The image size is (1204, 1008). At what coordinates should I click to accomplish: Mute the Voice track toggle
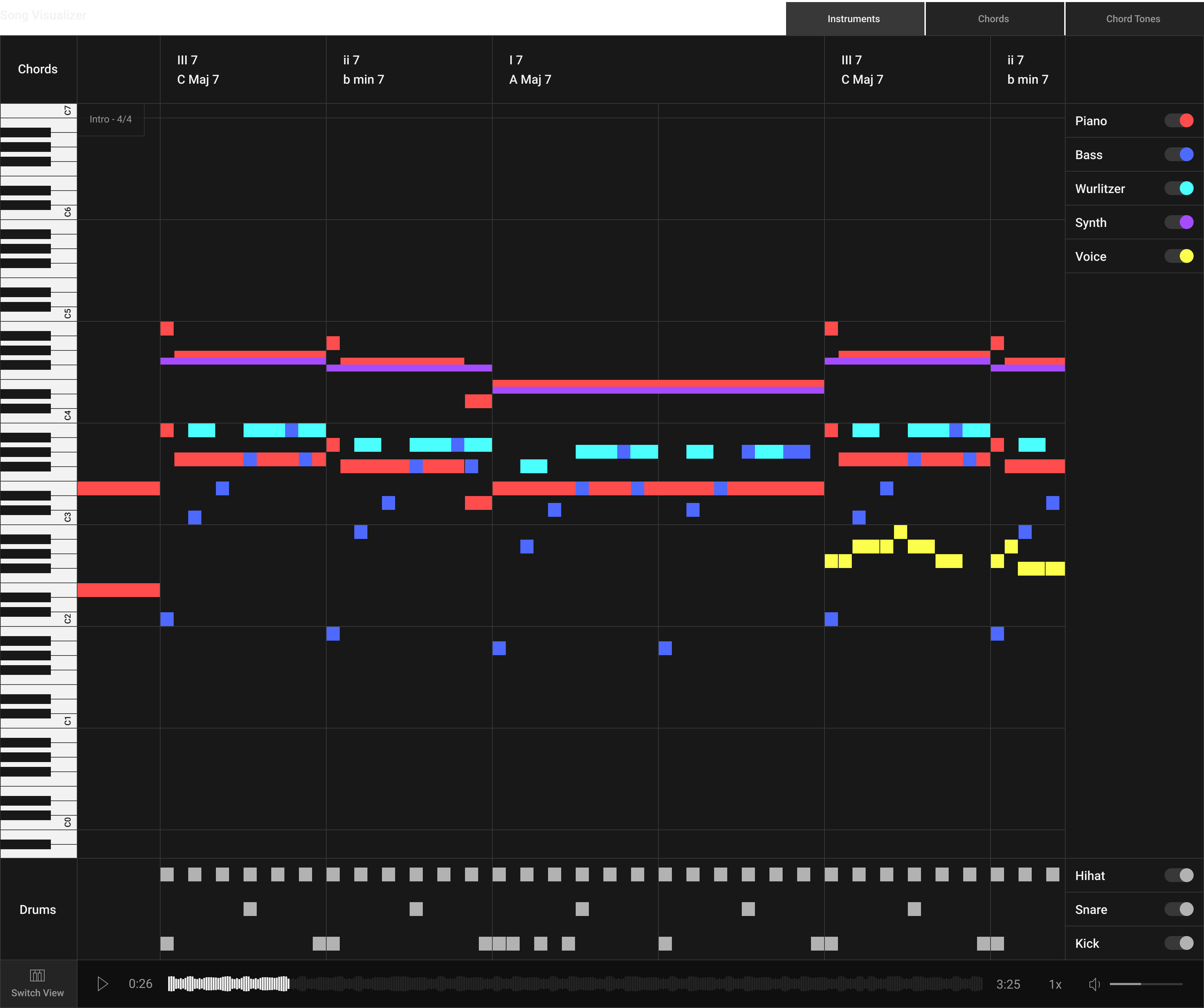point(1179,256)
